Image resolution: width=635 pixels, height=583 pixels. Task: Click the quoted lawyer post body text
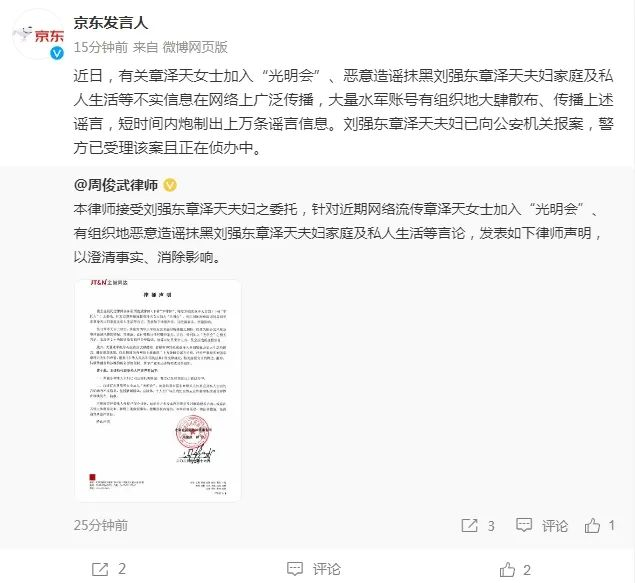coord(338,233)
